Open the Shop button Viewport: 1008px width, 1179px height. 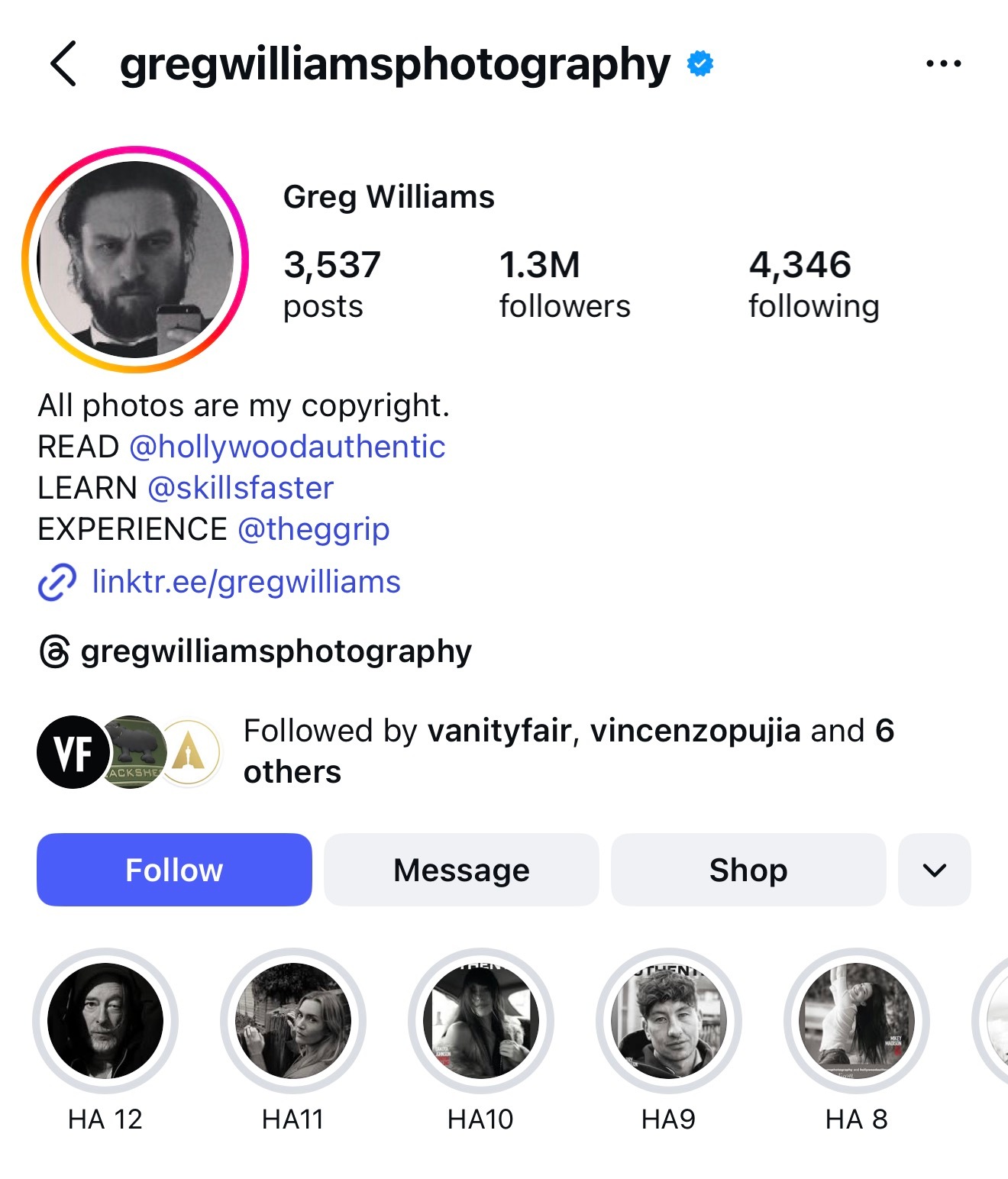click(x=748, y=870)
